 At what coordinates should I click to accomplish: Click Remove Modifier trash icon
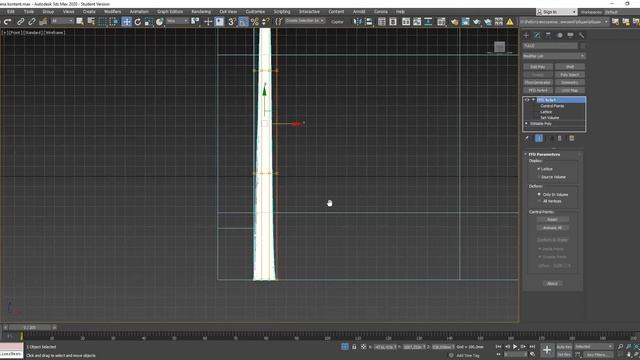(560, 138)
